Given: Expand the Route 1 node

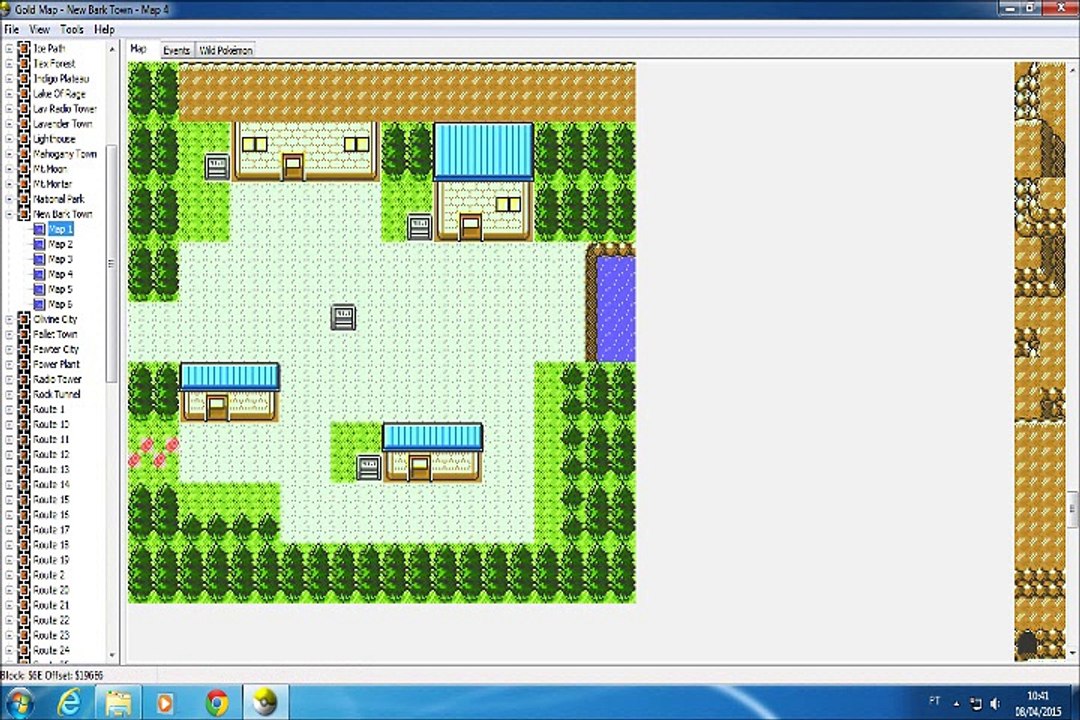Looking at the screenshot, I should click(x=9, y=410).
